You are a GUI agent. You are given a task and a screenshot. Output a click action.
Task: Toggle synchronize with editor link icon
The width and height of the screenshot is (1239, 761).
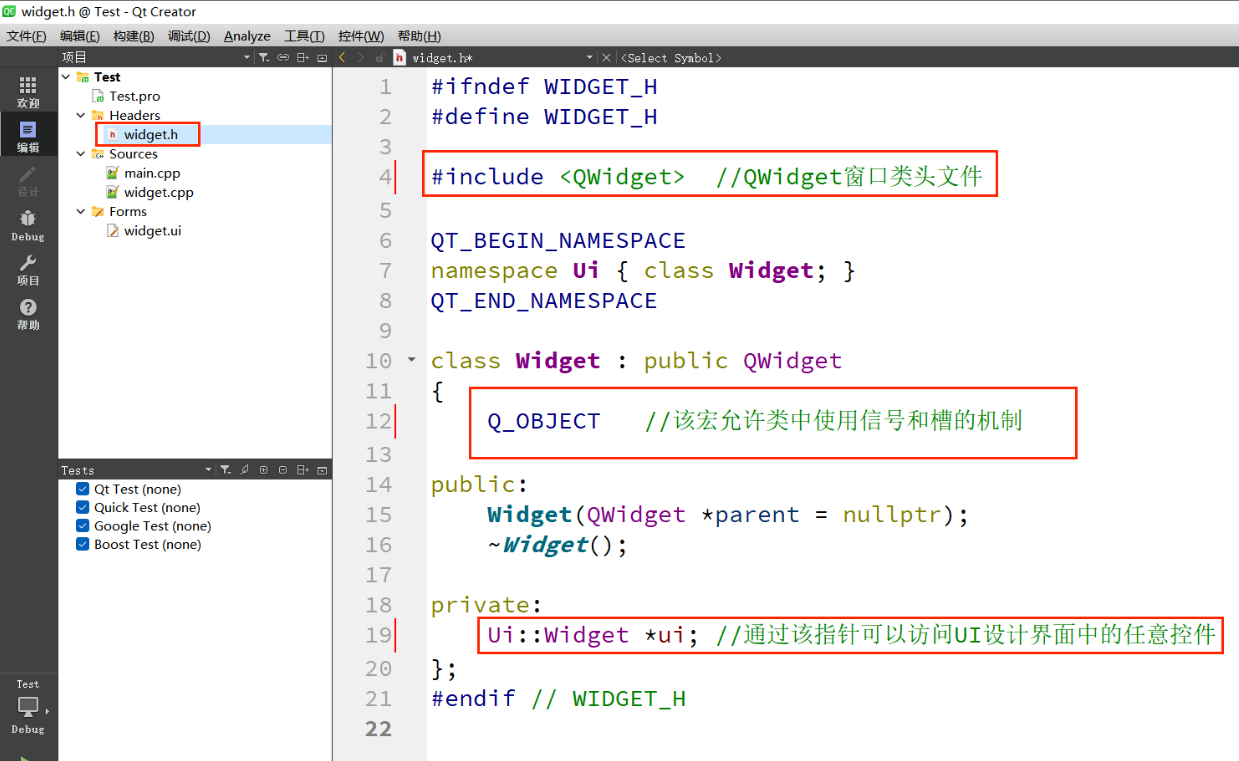click(283, 58)
